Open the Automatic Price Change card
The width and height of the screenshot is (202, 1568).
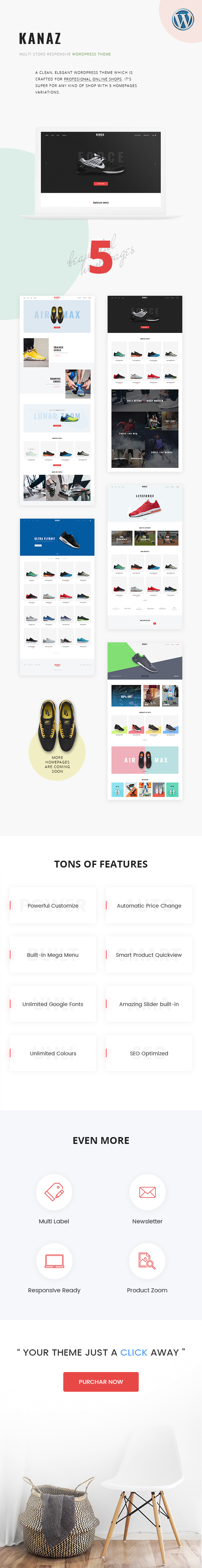pyautogui.click(x=149, y=905)
